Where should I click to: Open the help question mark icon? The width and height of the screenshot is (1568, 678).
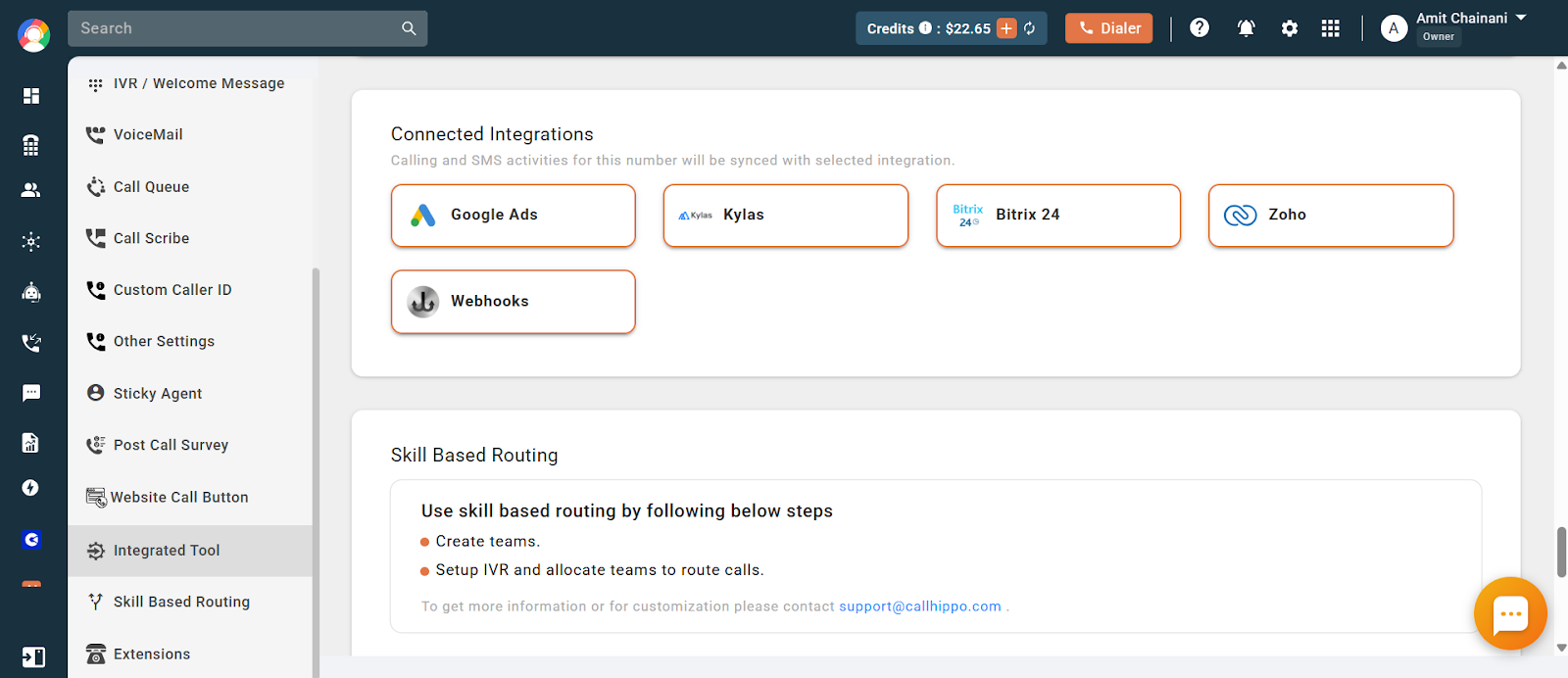tap(1200, 27)
